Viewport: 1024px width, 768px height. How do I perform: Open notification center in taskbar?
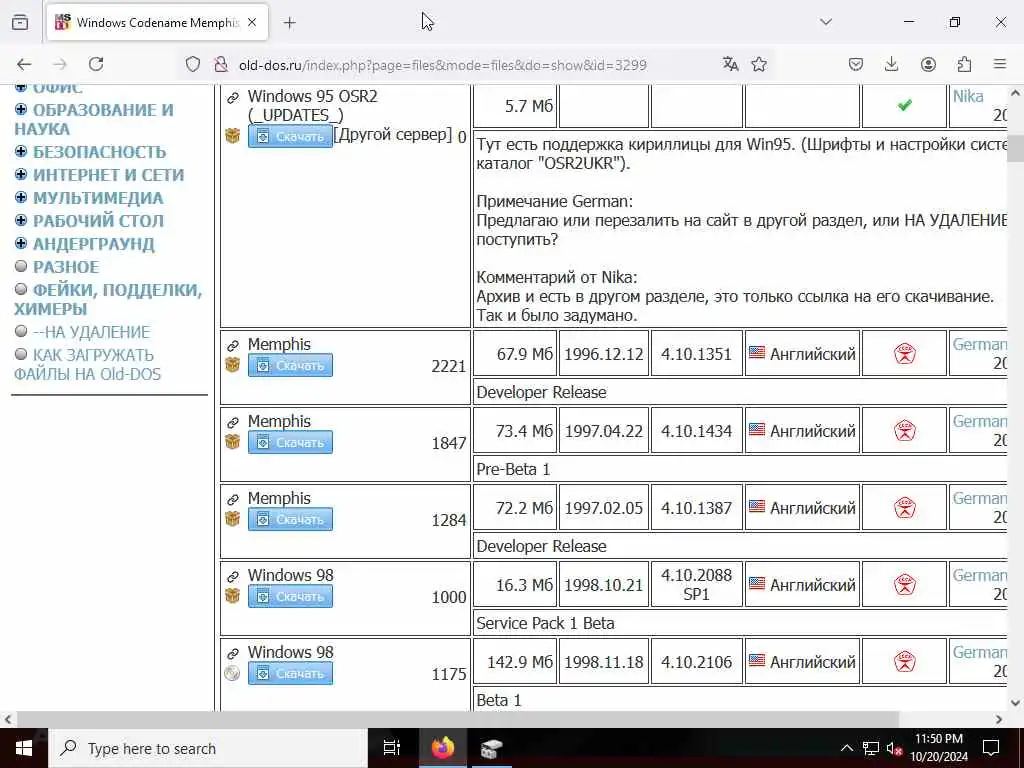coord(991,748)
